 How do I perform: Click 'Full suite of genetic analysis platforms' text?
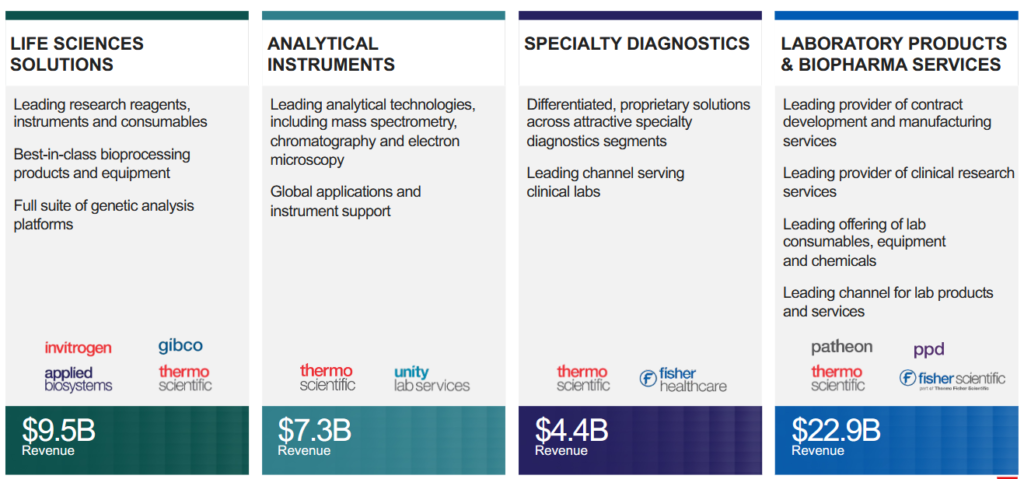click(x=104, y=215)
